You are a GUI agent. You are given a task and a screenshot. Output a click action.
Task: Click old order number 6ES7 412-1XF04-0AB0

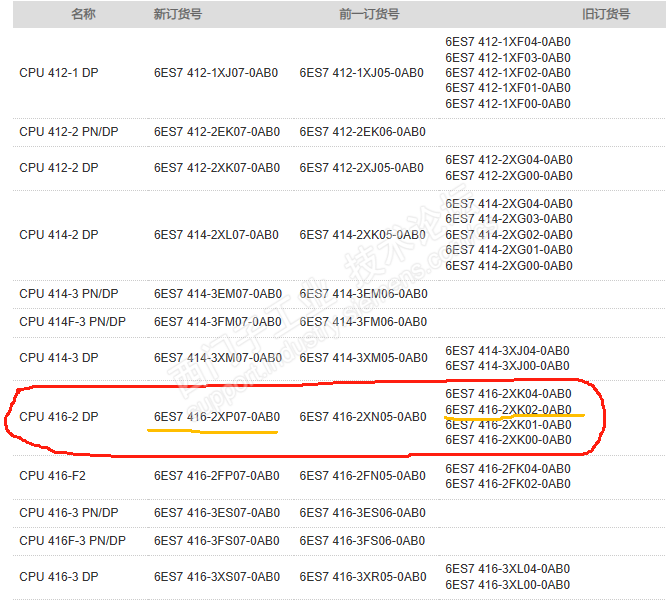(x=508, y=42)
